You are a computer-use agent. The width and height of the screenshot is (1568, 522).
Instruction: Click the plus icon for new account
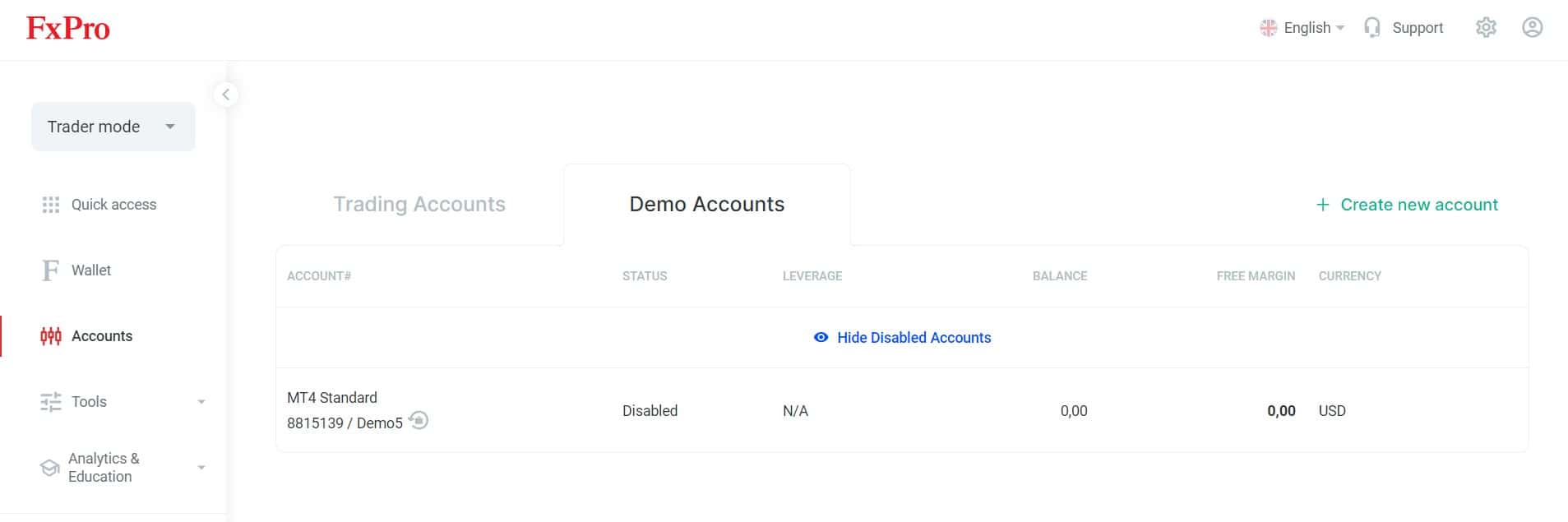tap(1322, 205)
